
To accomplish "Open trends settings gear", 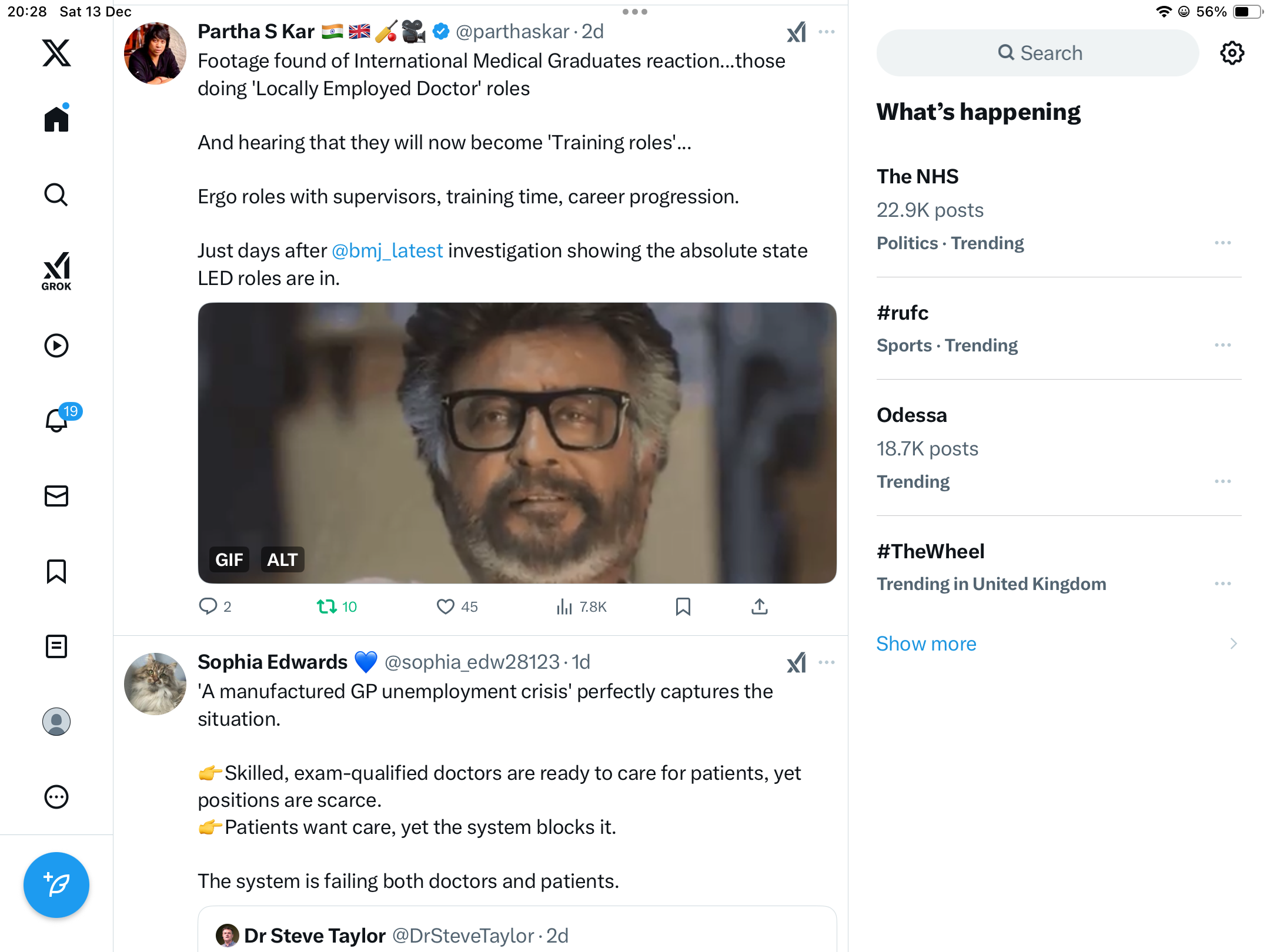I will [x=1232, y=53].
